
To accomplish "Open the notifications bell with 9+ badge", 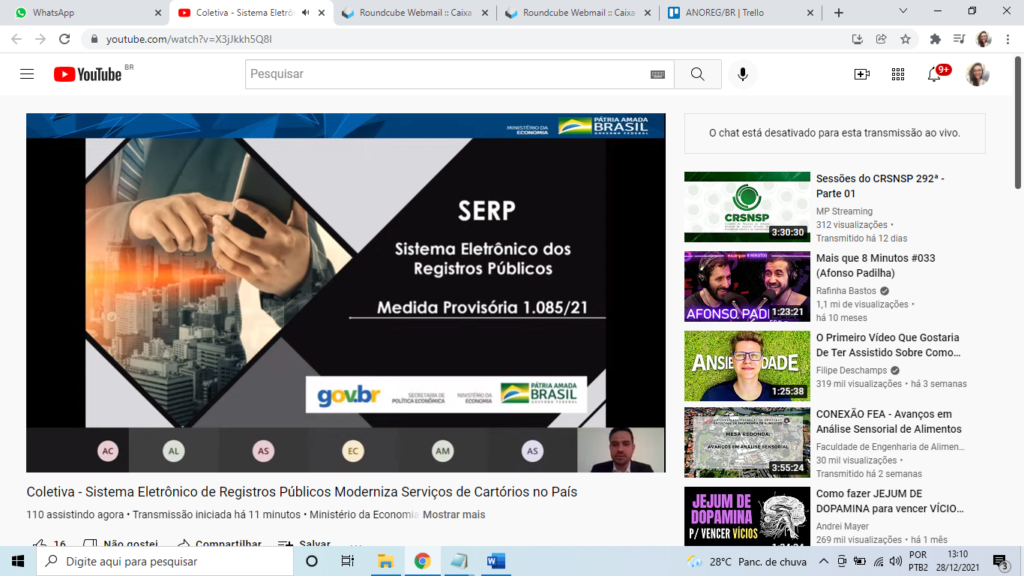I will click(934, 74).
